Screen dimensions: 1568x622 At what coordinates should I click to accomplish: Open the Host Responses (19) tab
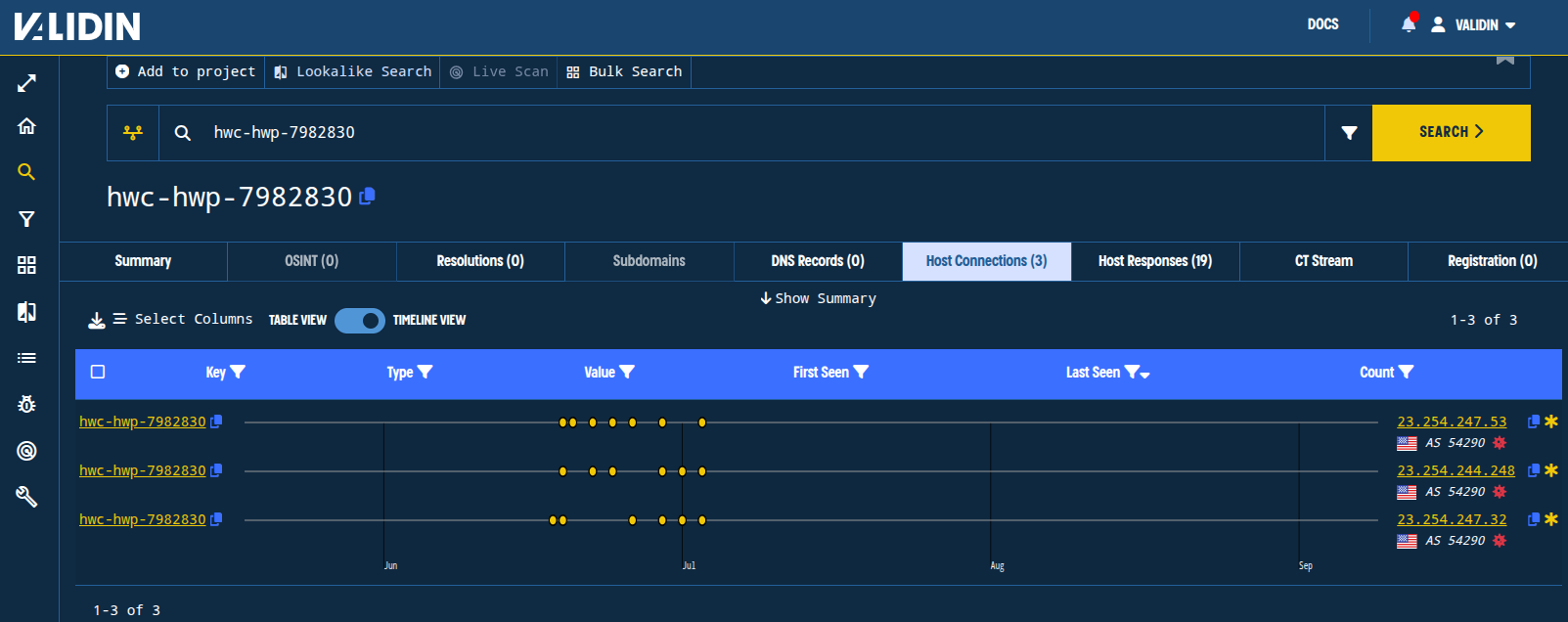1155,261
